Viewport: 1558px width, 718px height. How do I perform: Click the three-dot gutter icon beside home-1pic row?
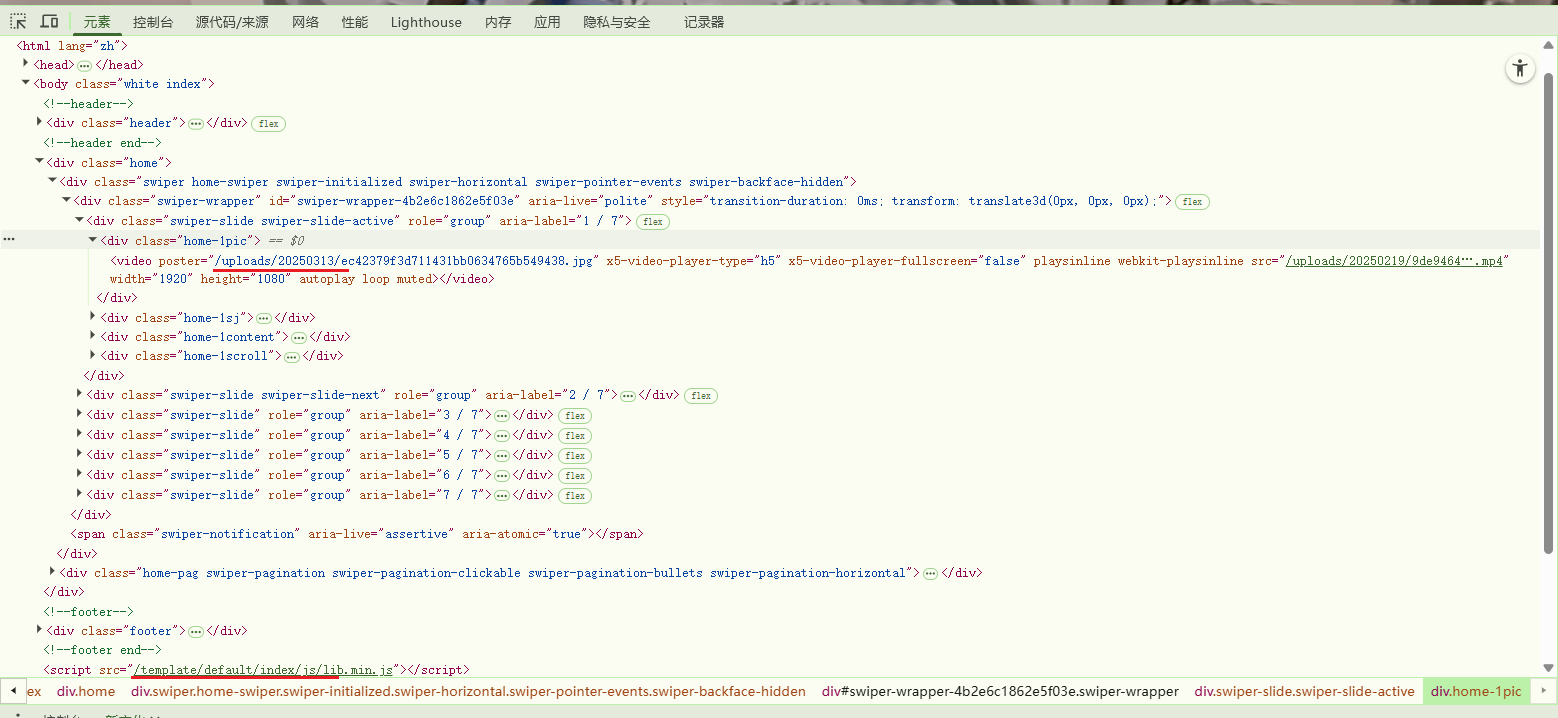point(8,240)
